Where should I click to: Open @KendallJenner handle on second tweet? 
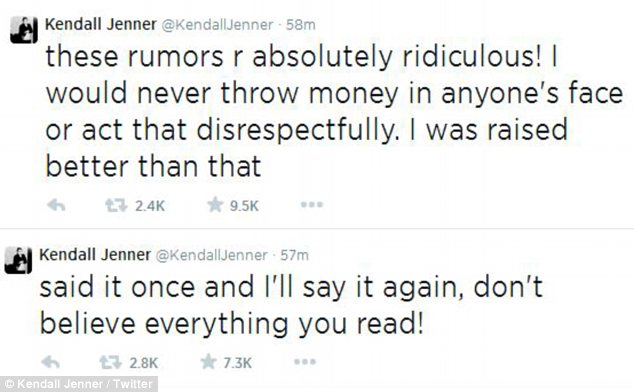tap(212, 256)
